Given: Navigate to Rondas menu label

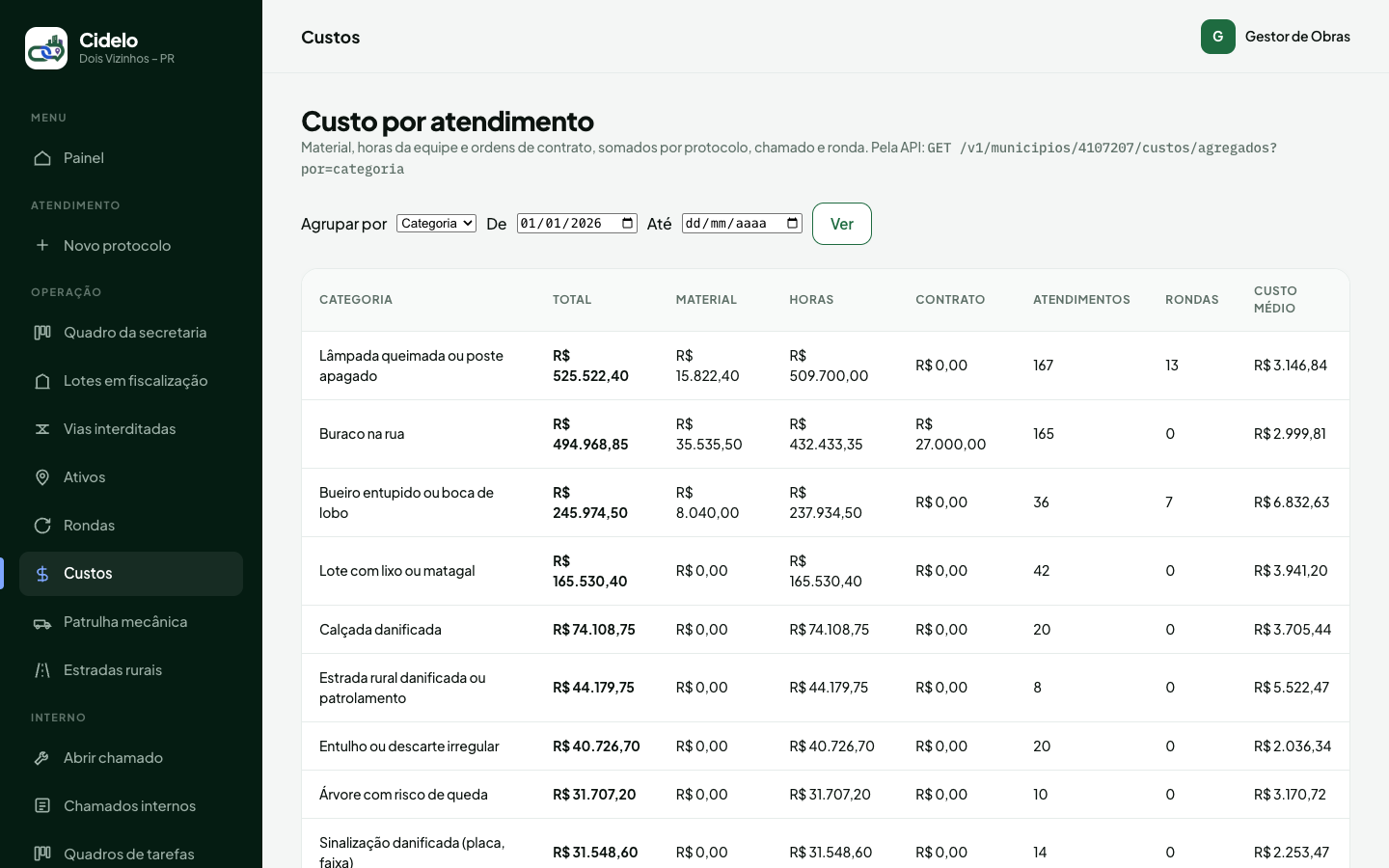Looking at the screenshot, I should click(89, 526).
